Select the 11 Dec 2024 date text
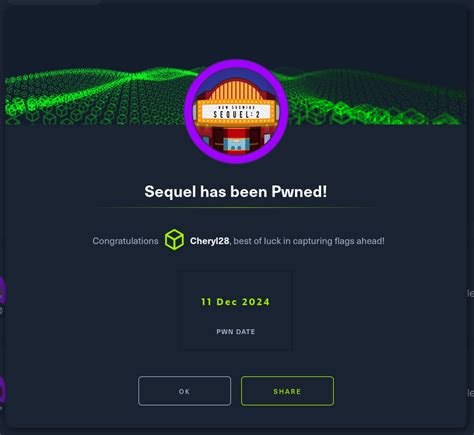The image size is (474, 435). pyautogui.click(x=235, y=302)
